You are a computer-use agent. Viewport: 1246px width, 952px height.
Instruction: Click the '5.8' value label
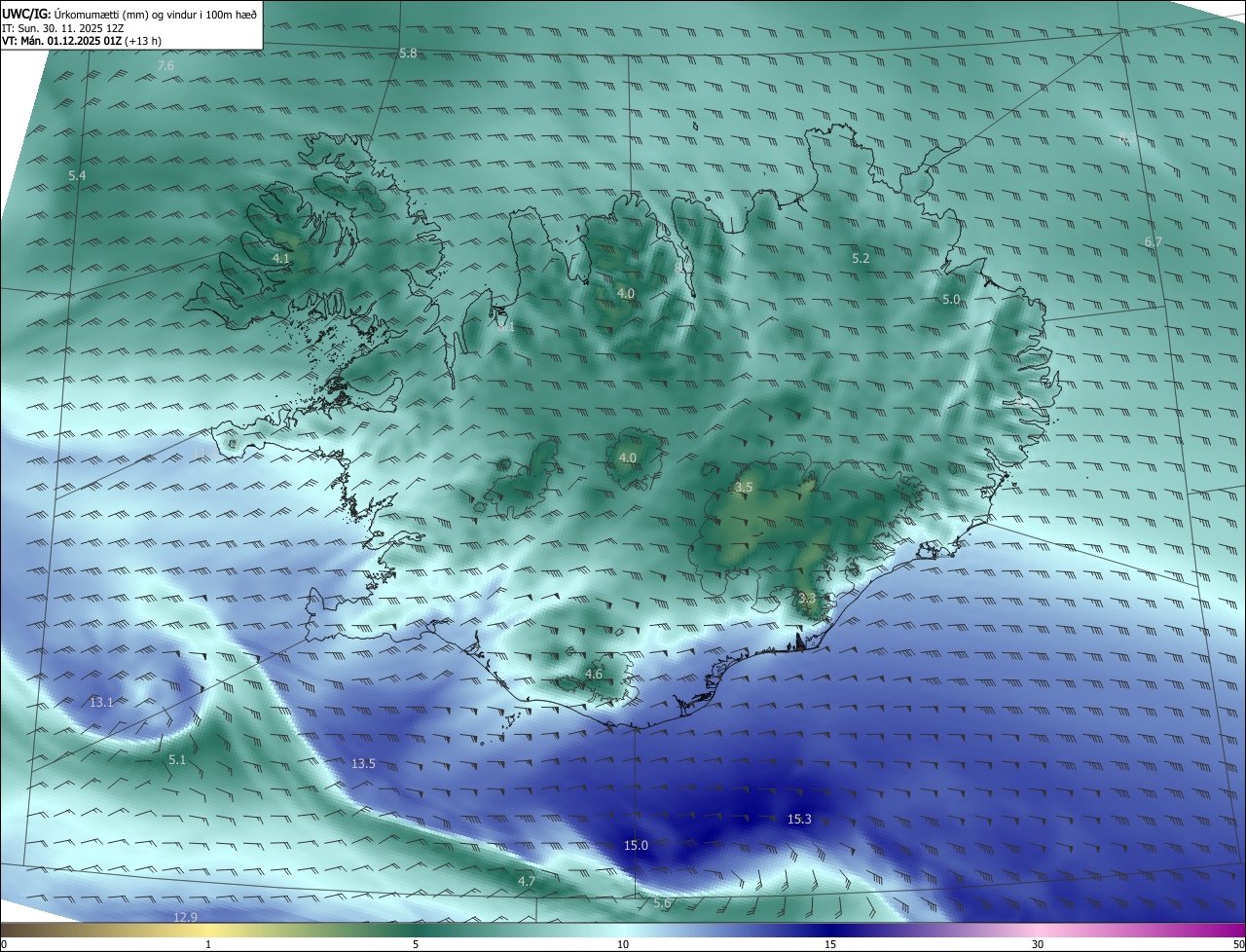408,53
